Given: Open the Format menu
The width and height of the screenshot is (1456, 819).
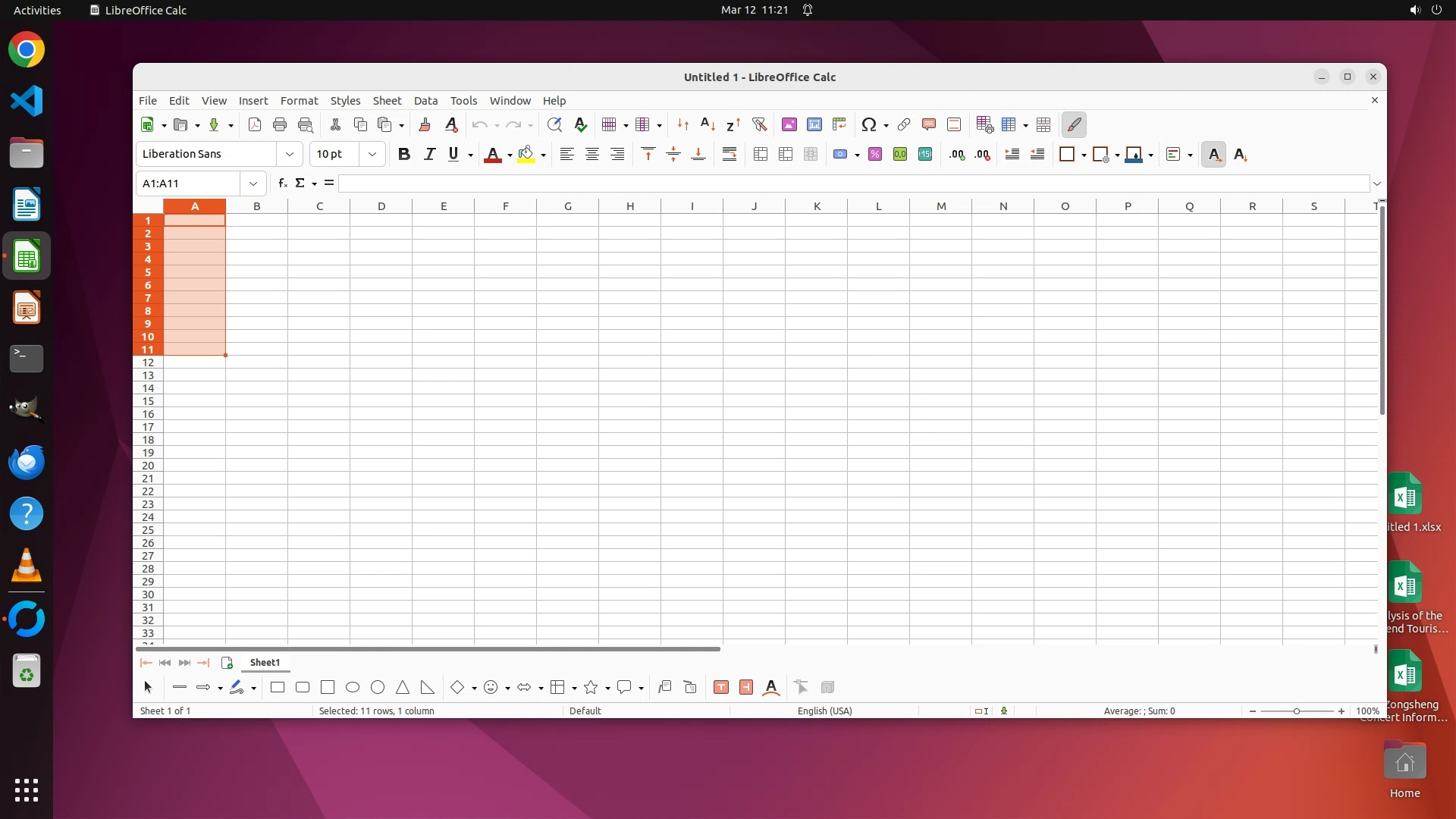Looking at the screenshot, I should click(x=299, y=101).
